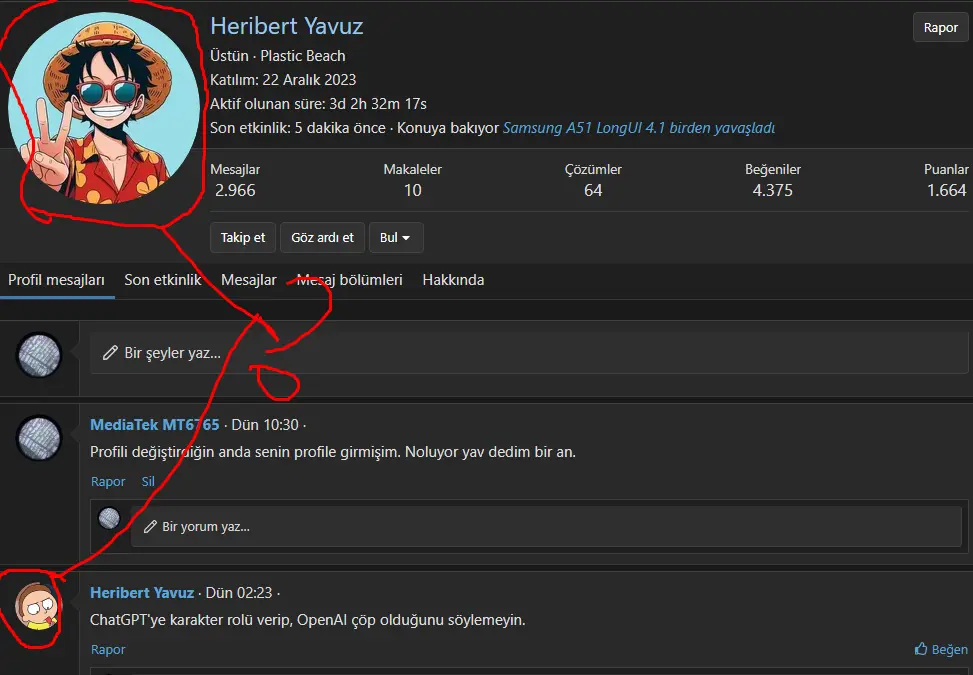
Task: Click Heribert Yavuz's large profile avatar
Action: pyautogui.click(x=104, y=108)
